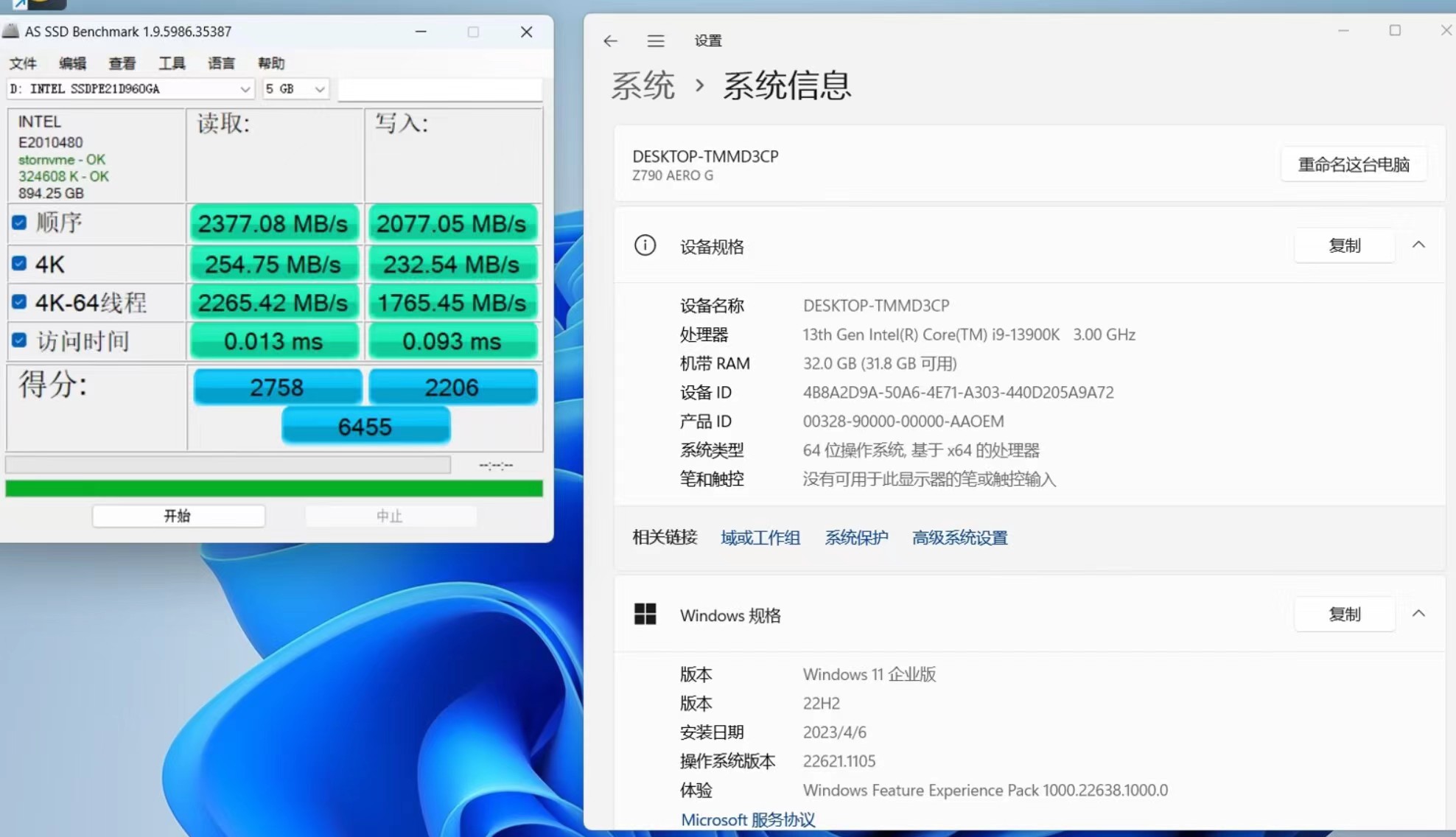Open the 帮助 menu
The width and height of the screenshot is (1456, 837).
click(271, 63)
